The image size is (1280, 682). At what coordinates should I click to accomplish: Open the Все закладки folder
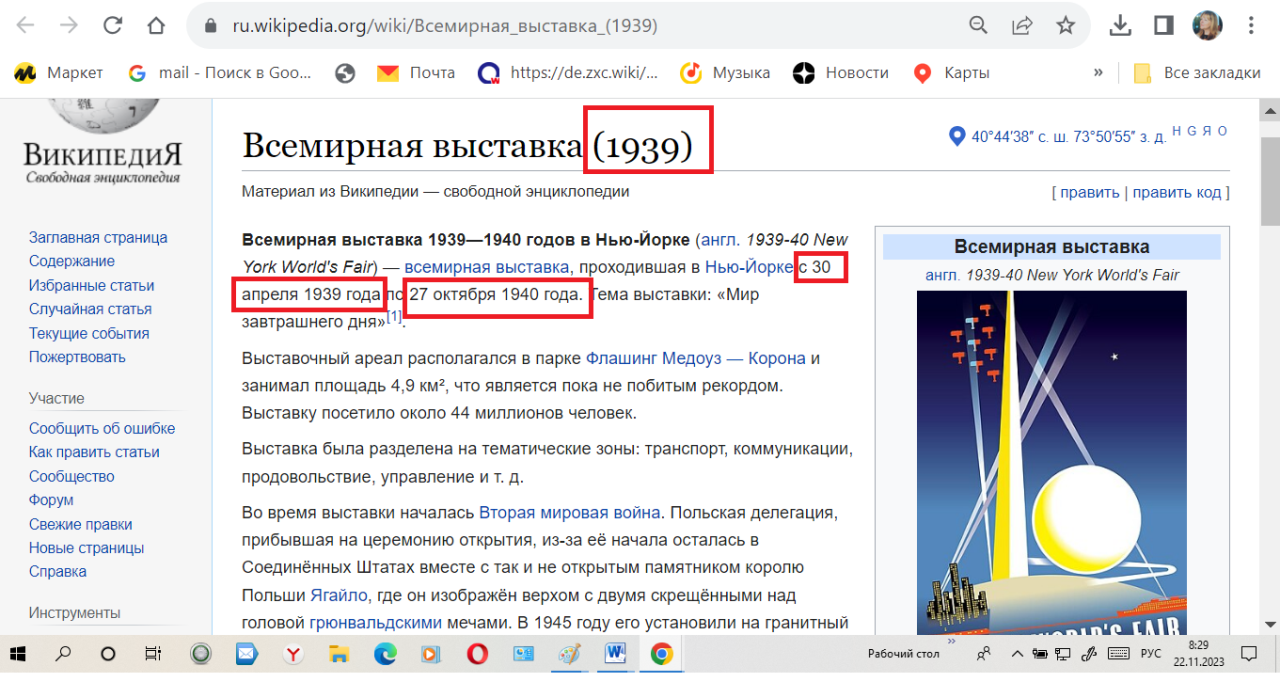click(1197, 73)
